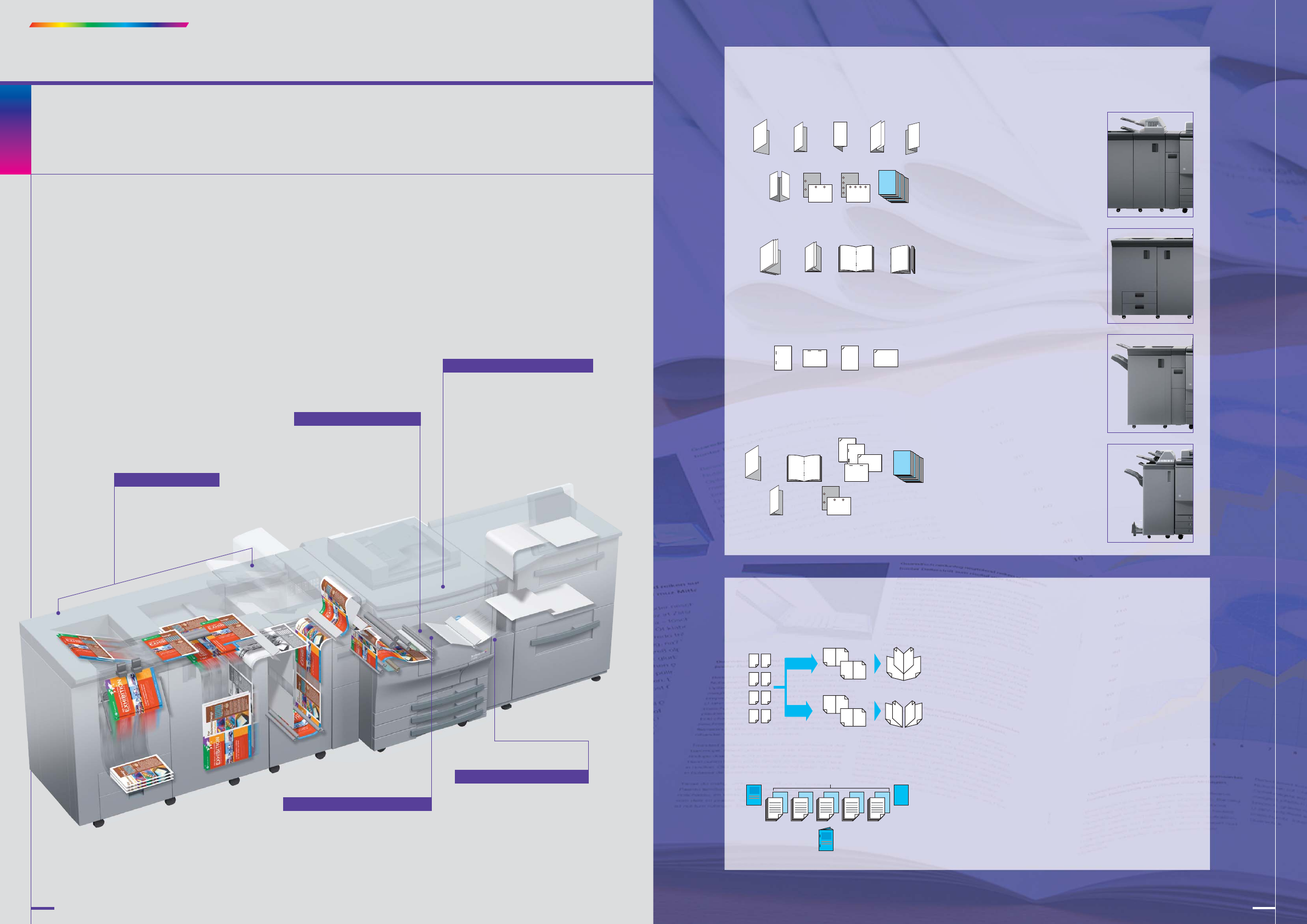Open the bottom photo of finisher with multiple trays
This screenshot has height=924, width=1307.
1150,493
